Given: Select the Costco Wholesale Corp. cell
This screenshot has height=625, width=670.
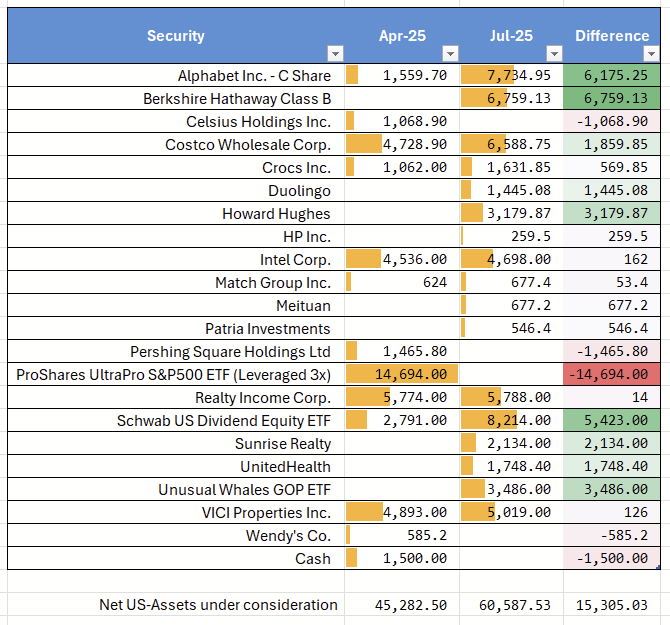Looking at the screenshot, I should click(176, 145).
